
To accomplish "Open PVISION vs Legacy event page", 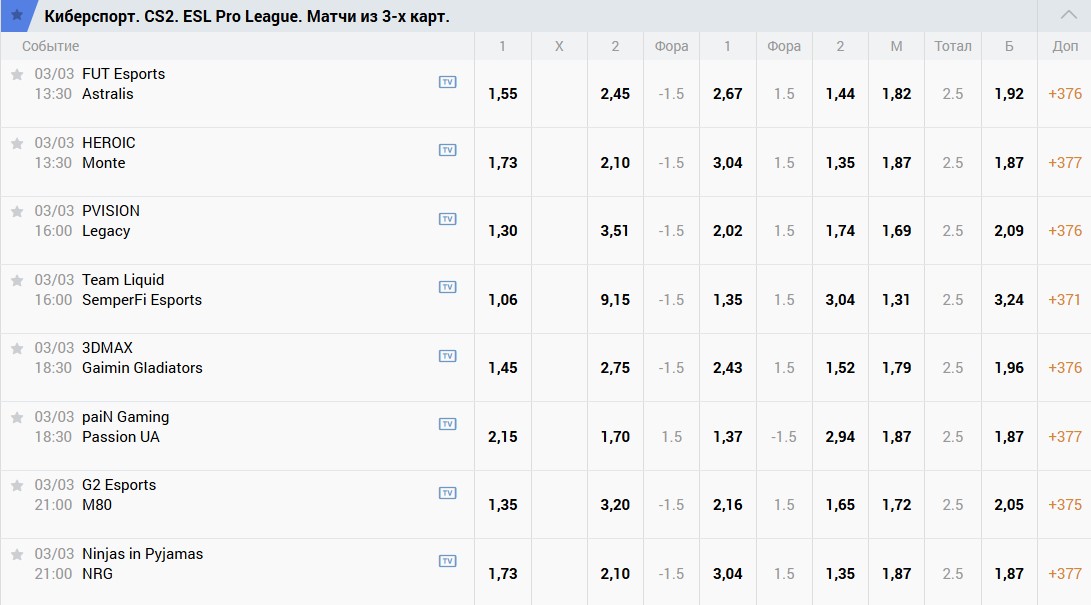I will tap(110, 221).
